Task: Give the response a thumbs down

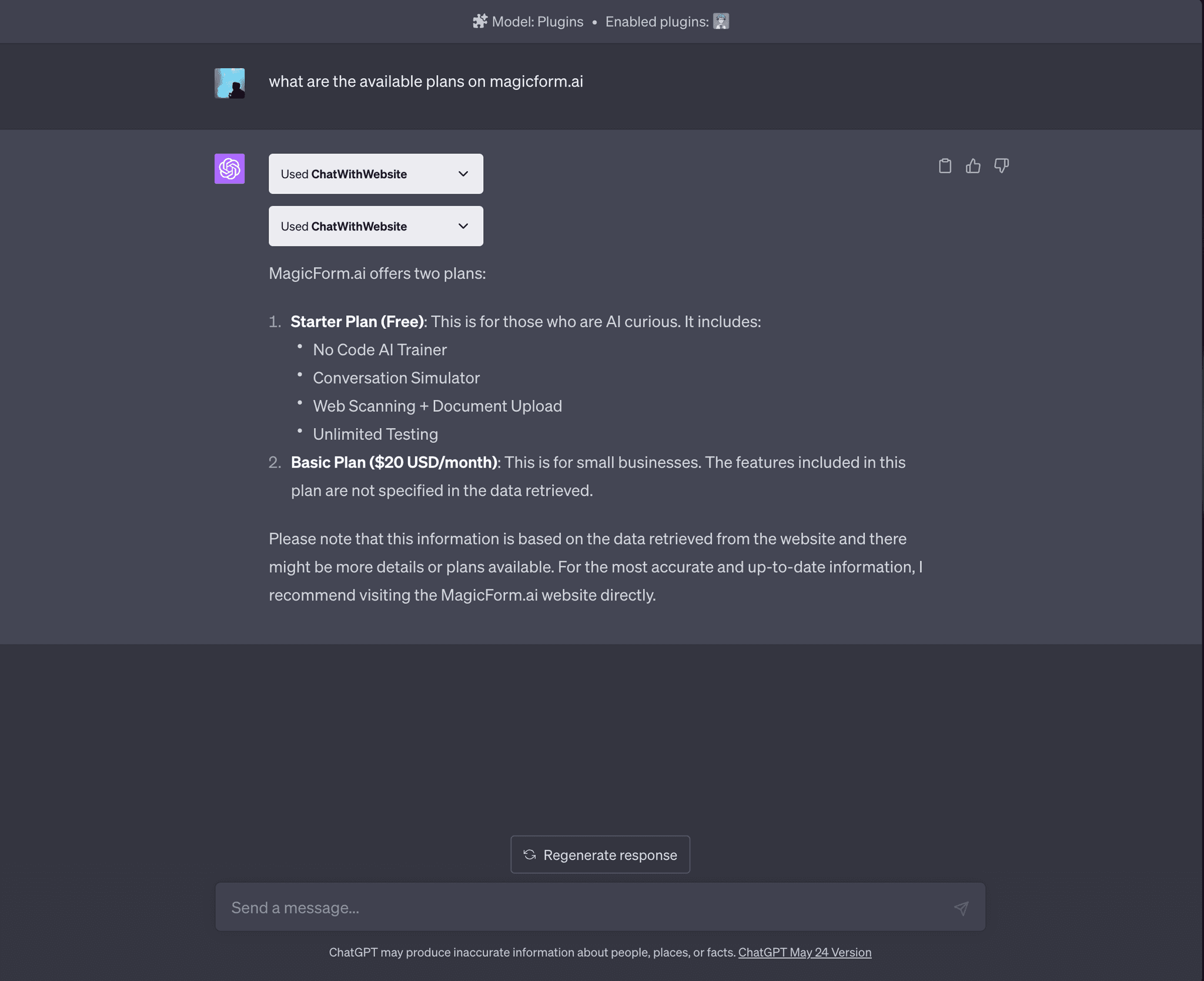Action: pyautogui.click(x=1001, y=166)
